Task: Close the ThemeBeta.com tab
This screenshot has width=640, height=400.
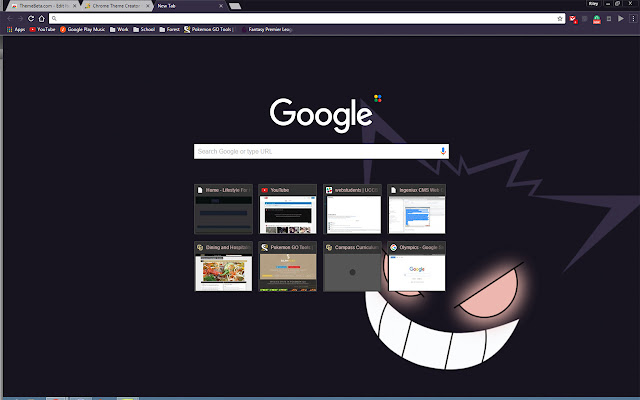Action: [x=74, y=6]
